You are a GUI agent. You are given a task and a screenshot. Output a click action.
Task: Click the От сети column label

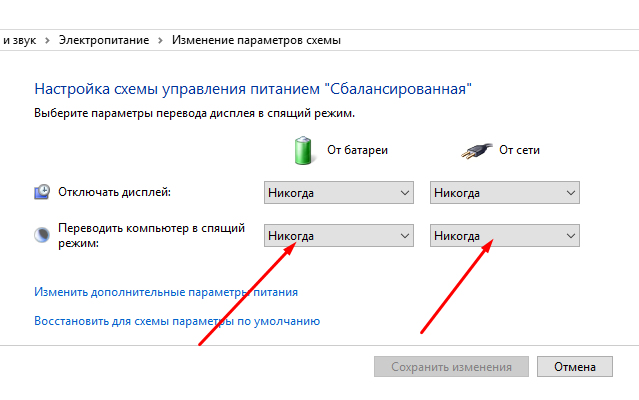point(519,150)
